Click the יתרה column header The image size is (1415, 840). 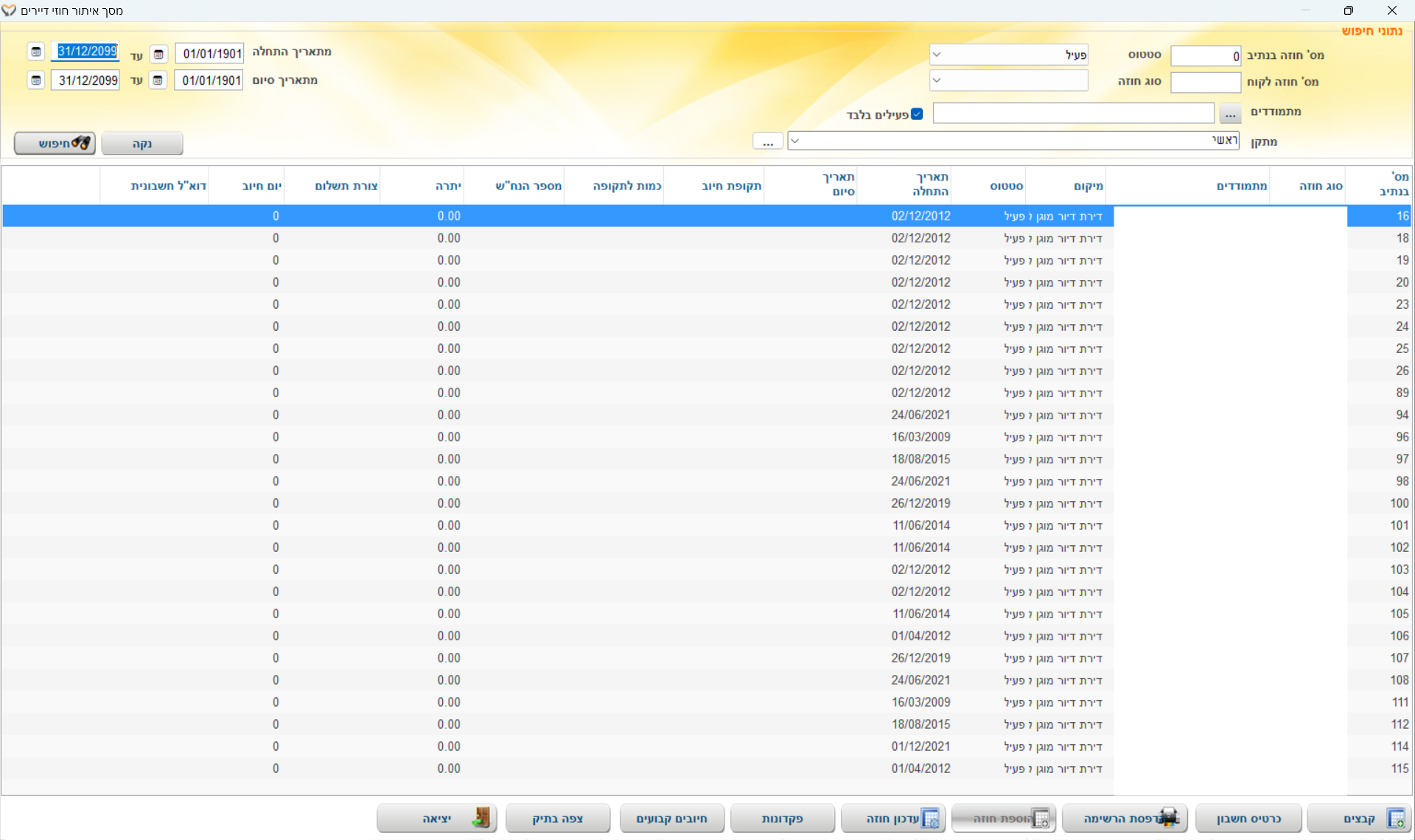coord(448,186)
